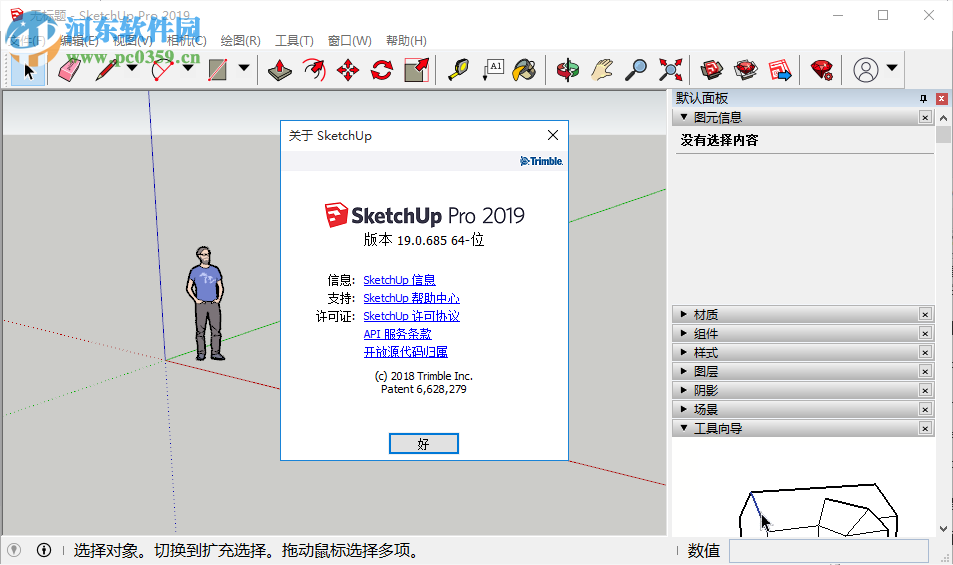Screen dimensions: 953x565
Task: Click the tray scrollbar down arrow
Action: (x=943, y=529)
